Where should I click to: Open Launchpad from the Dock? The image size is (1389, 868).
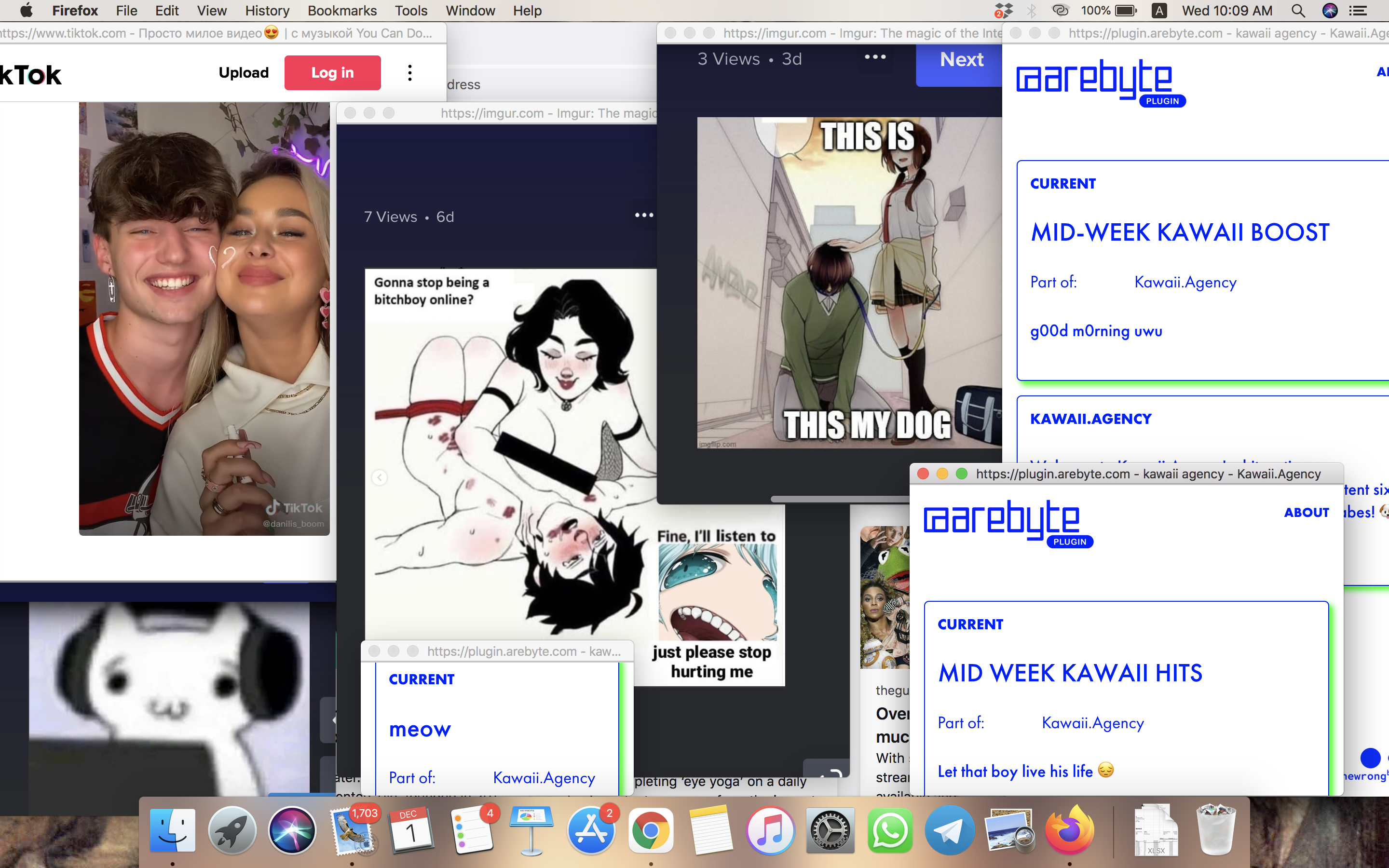click(232, 830)
